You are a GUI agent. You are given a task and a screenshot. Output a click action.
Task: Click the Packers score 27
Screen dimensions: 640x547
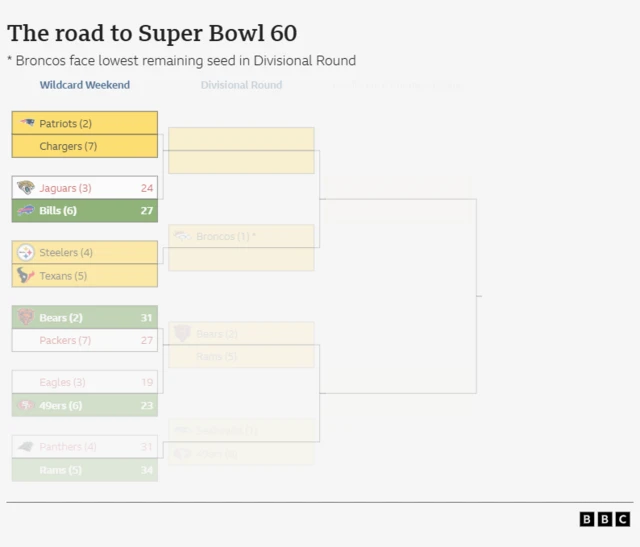[147, 340]
